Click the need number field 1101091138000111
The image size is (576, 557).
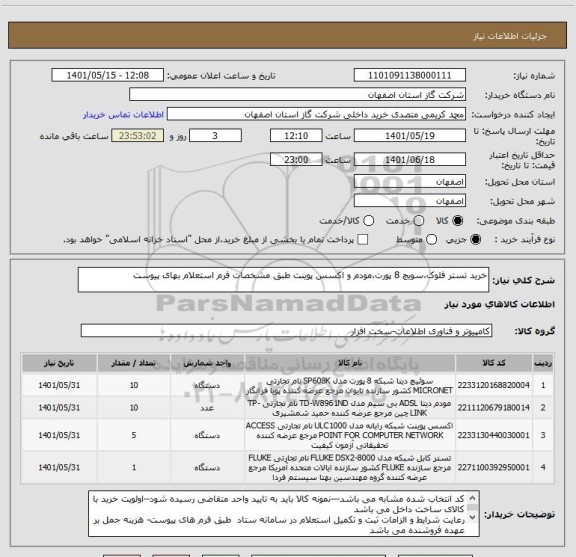410,75
